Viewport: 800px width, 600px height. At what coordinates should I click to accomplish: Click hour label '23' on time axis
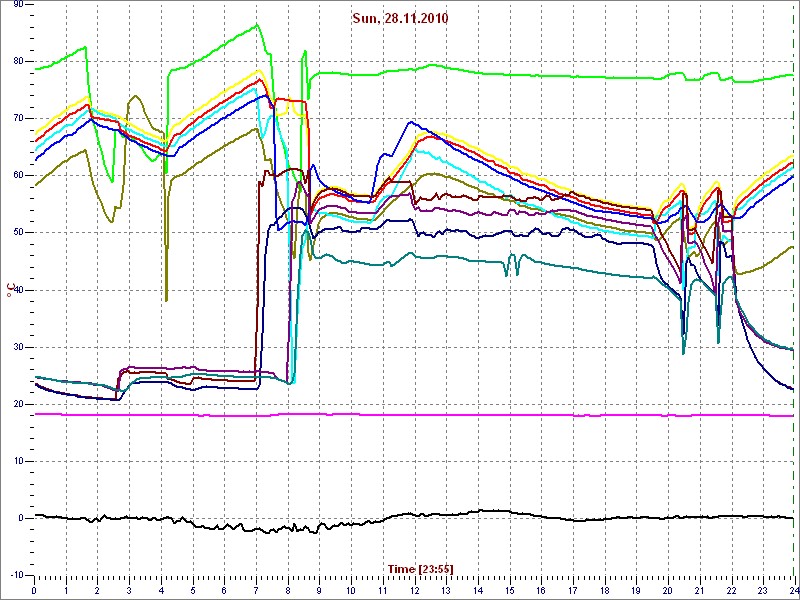click(763, 592)
